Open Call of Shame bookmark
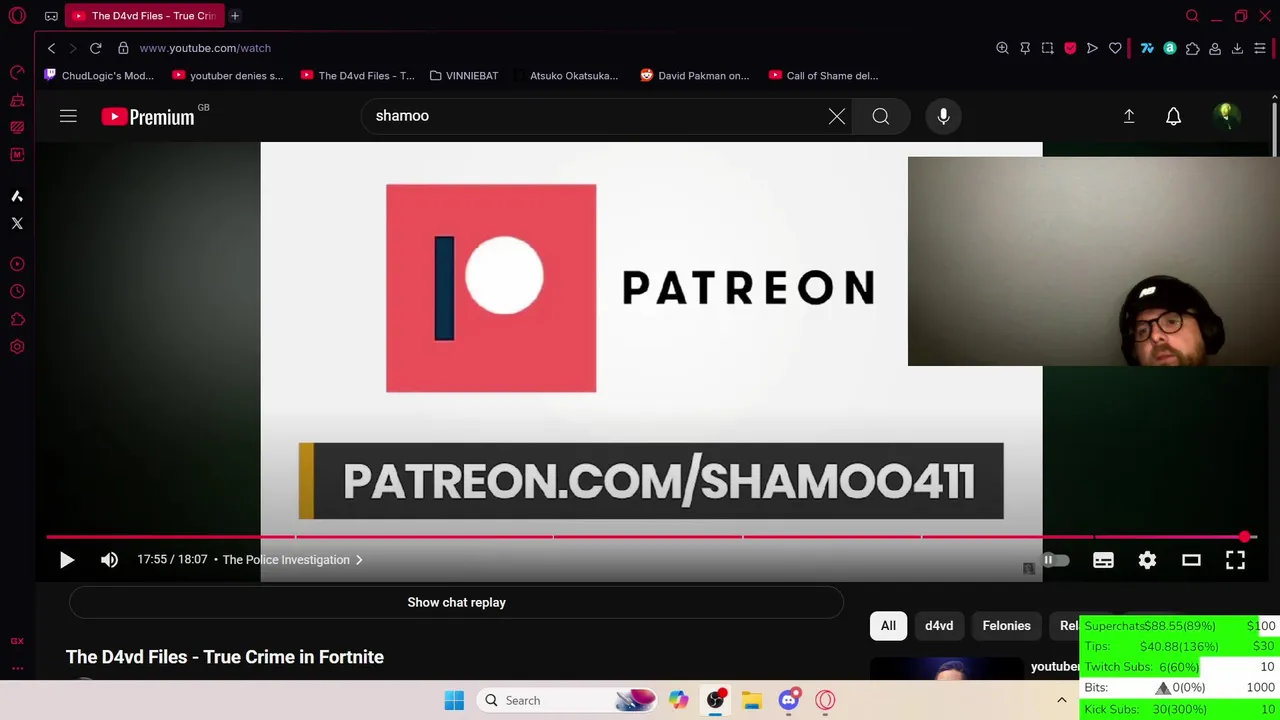The image size is (1280, 720). 824,76
